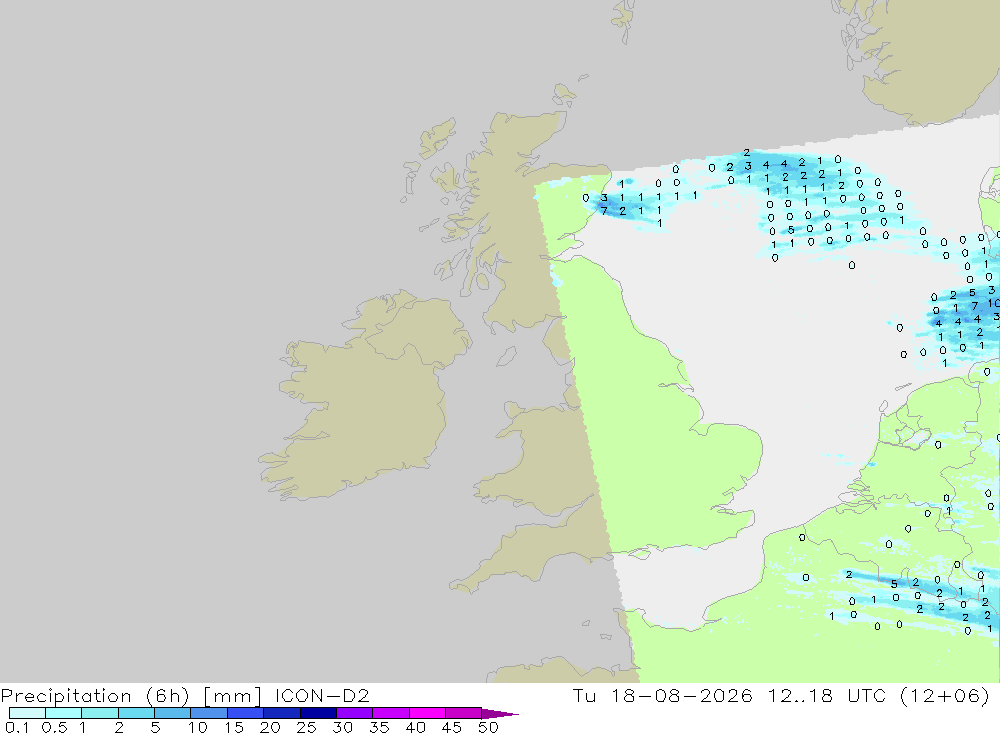1000x733 pixels.
Task: Click the '7' rainfall value near Scotland's east coast
Action: 604,211
